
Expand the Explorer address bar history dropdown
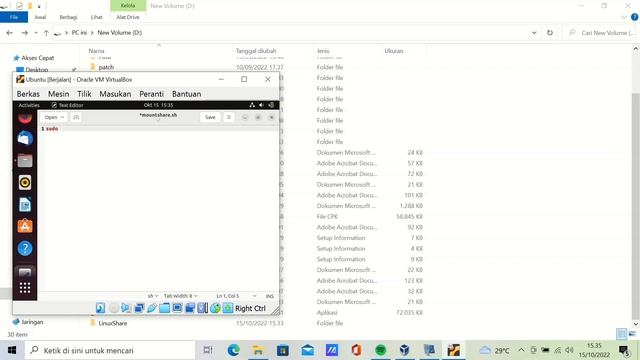click(534, 33)
